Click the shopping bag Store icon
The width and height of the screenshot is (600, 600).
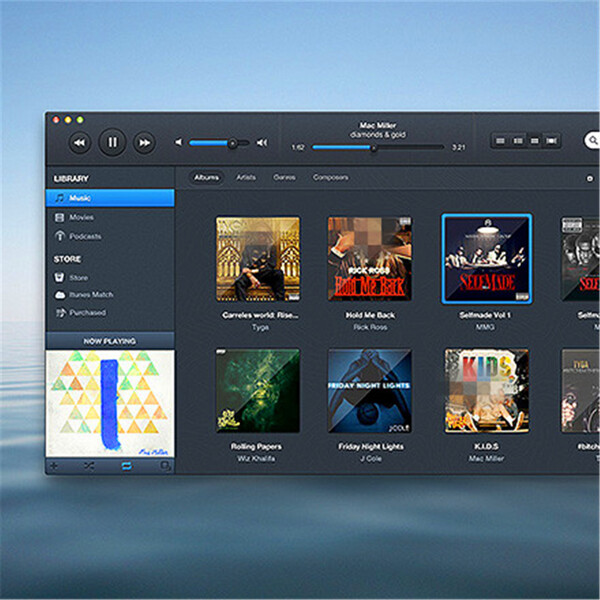pyautogui.click(x=59, y=277)
